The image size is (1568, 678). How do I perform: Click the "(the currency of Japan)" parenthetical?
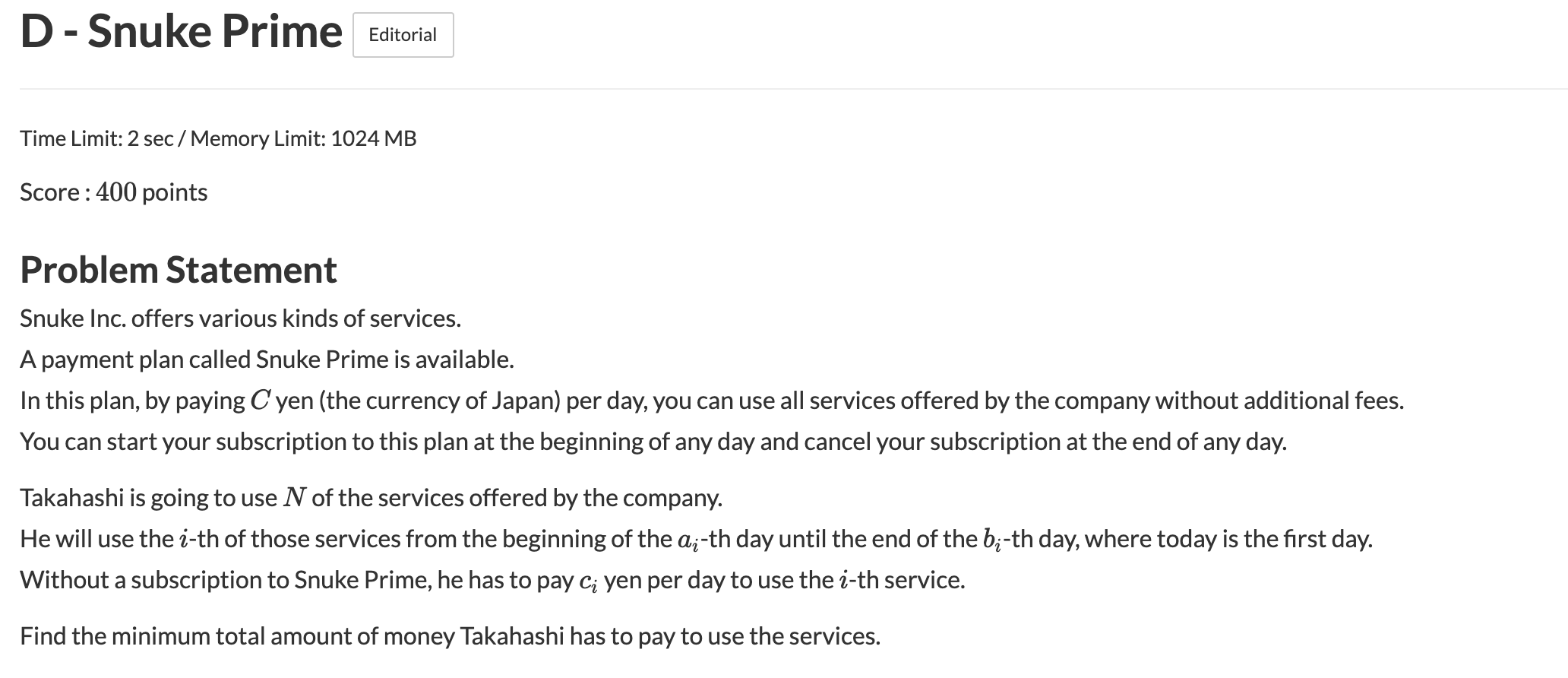[439, 401]
